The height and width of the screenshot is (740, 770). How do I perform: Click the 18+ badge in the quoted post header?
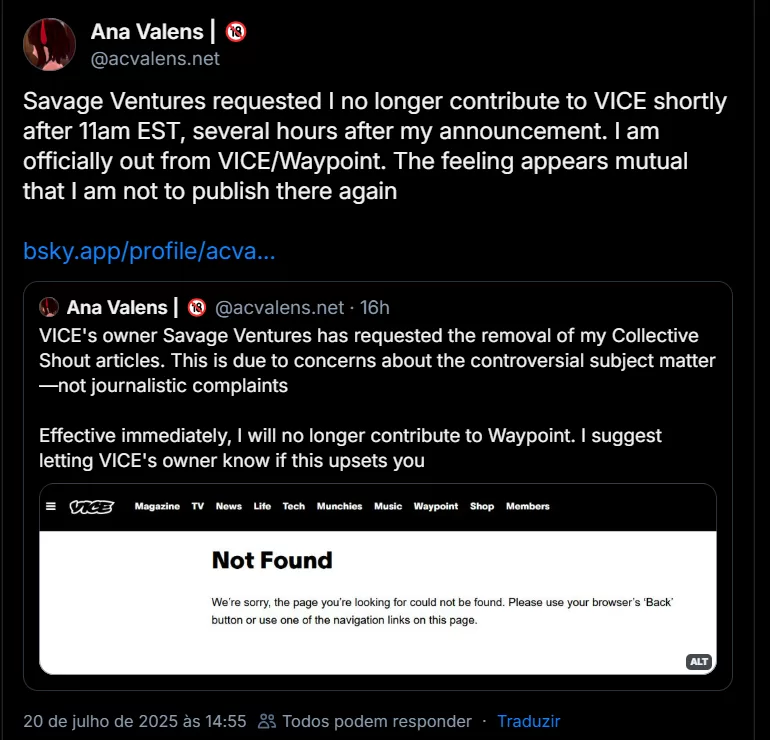pyautogui.click(x=197, y=307)
